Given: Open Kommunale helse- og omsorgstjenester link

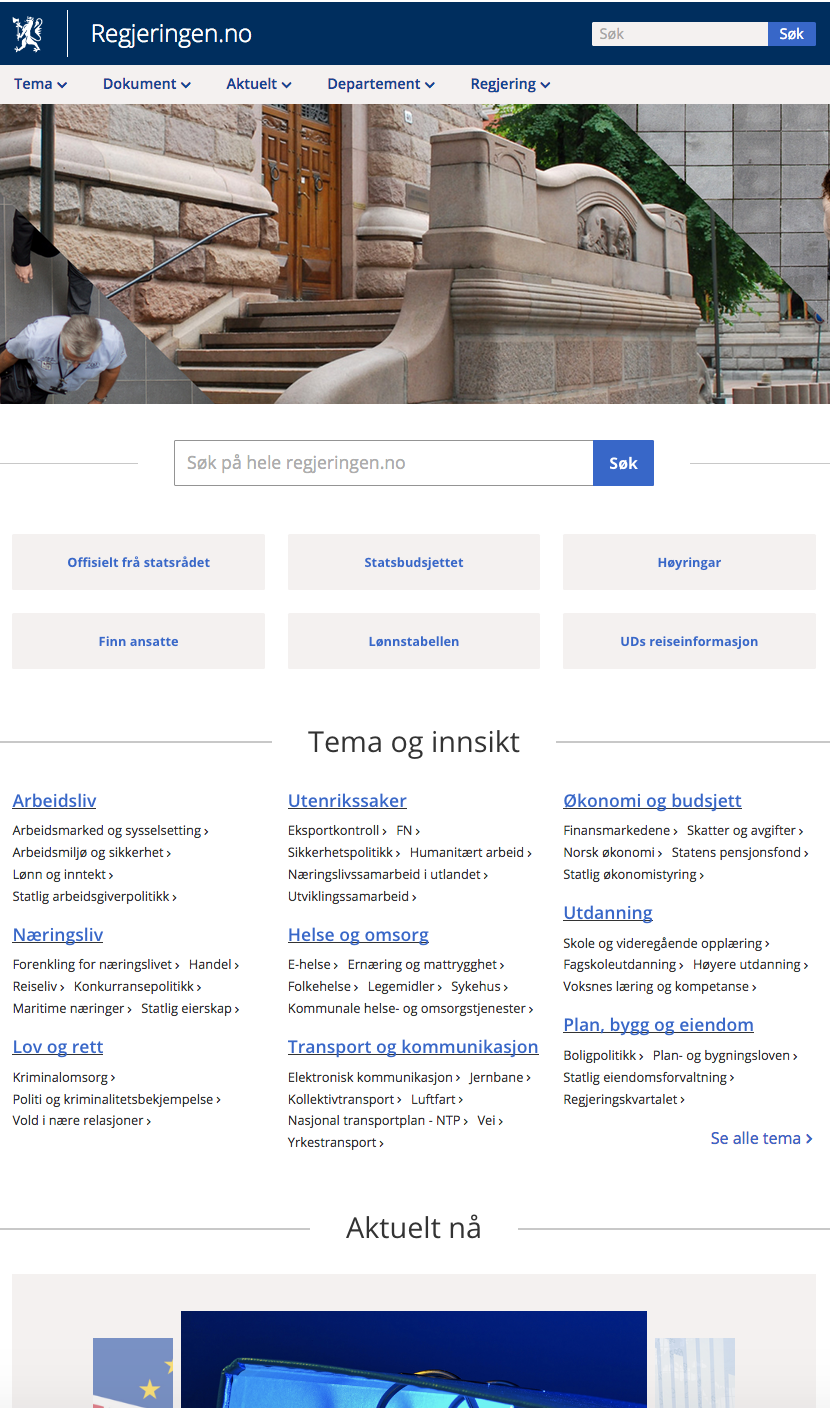Looking at the screenshot, I should [x=411, y=1009].
